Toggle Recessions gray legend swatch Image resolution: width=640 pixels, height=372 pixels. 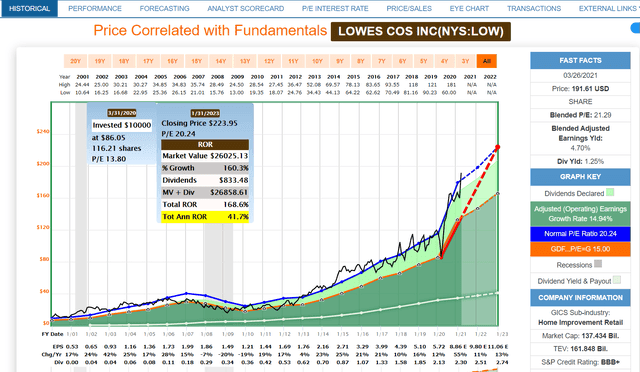click(x=598, y=264)
